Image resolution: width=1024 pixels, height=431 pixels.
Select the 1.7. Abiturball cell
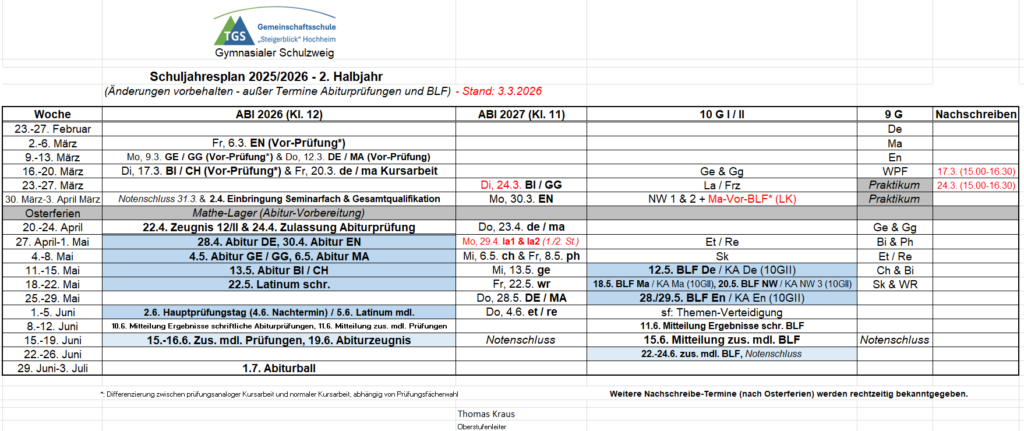(278, 370)
